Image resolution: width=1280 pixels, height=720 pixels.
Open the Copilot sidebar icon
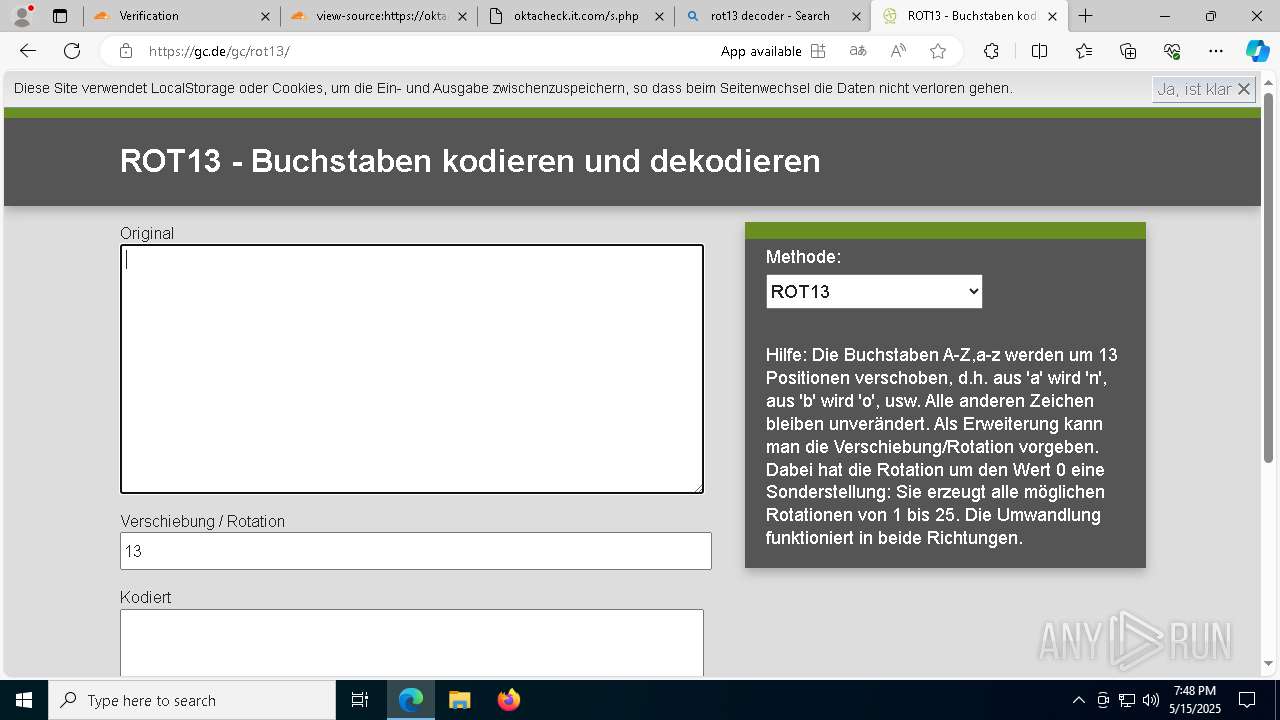coord(1257,51)
